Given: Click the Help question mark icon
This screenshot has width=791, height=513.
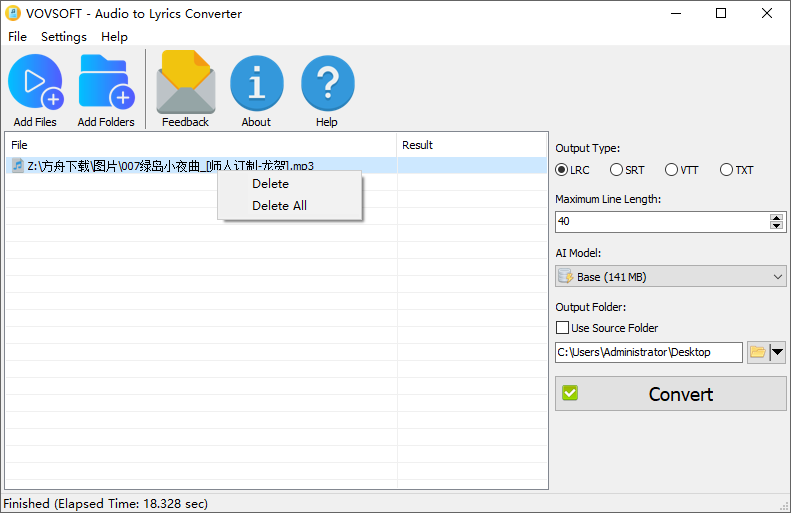Looking at the screenshot, I should pos(327,83).
